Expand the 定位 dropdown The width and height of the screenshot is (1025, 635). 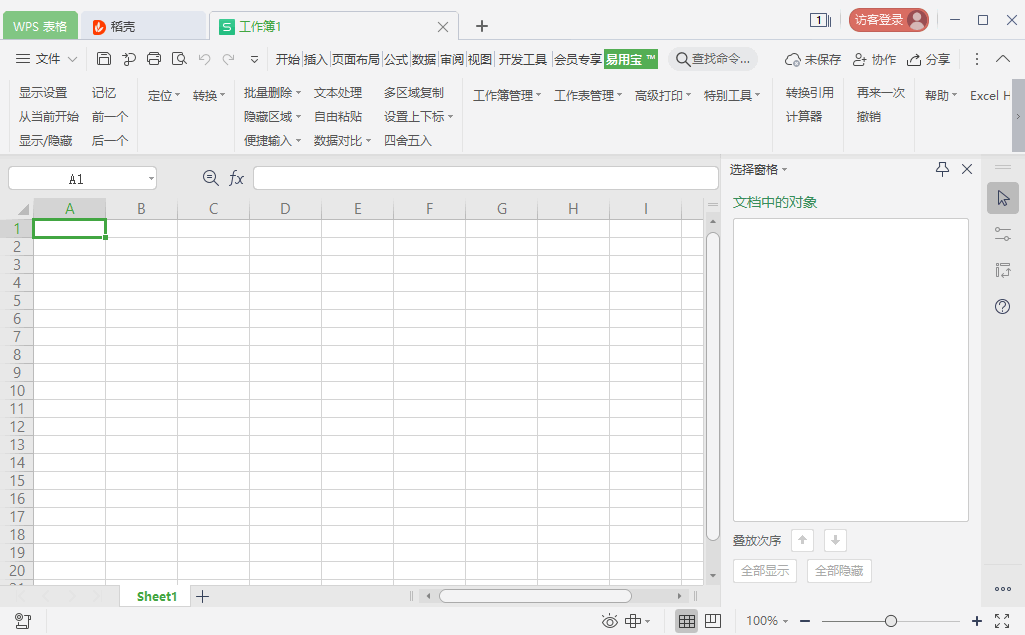pyautogui.click(x=164, y=95)
